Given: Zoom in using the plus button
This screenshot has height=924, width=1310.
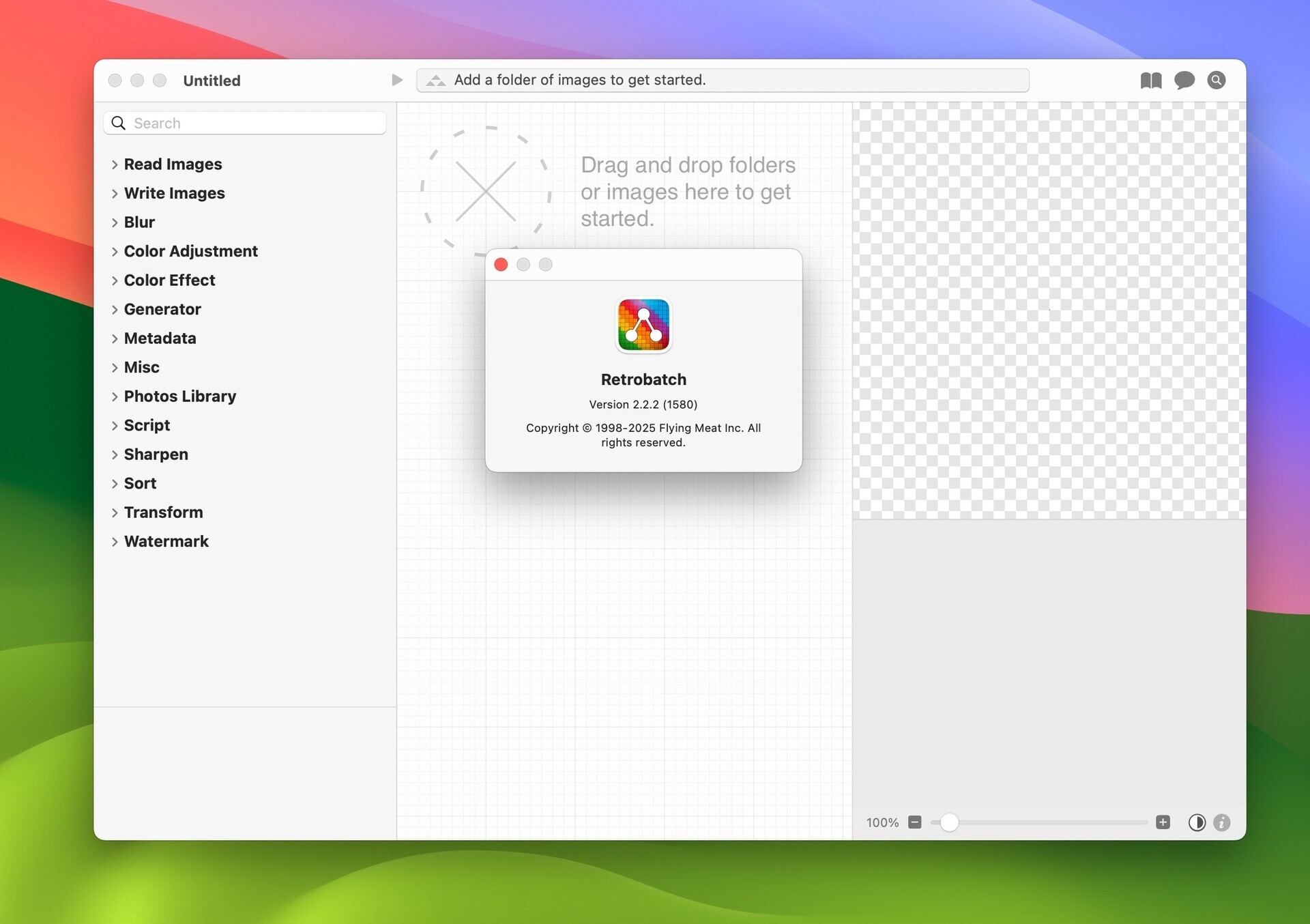Looking at the screenshot, I should (x=1163, y=822).
